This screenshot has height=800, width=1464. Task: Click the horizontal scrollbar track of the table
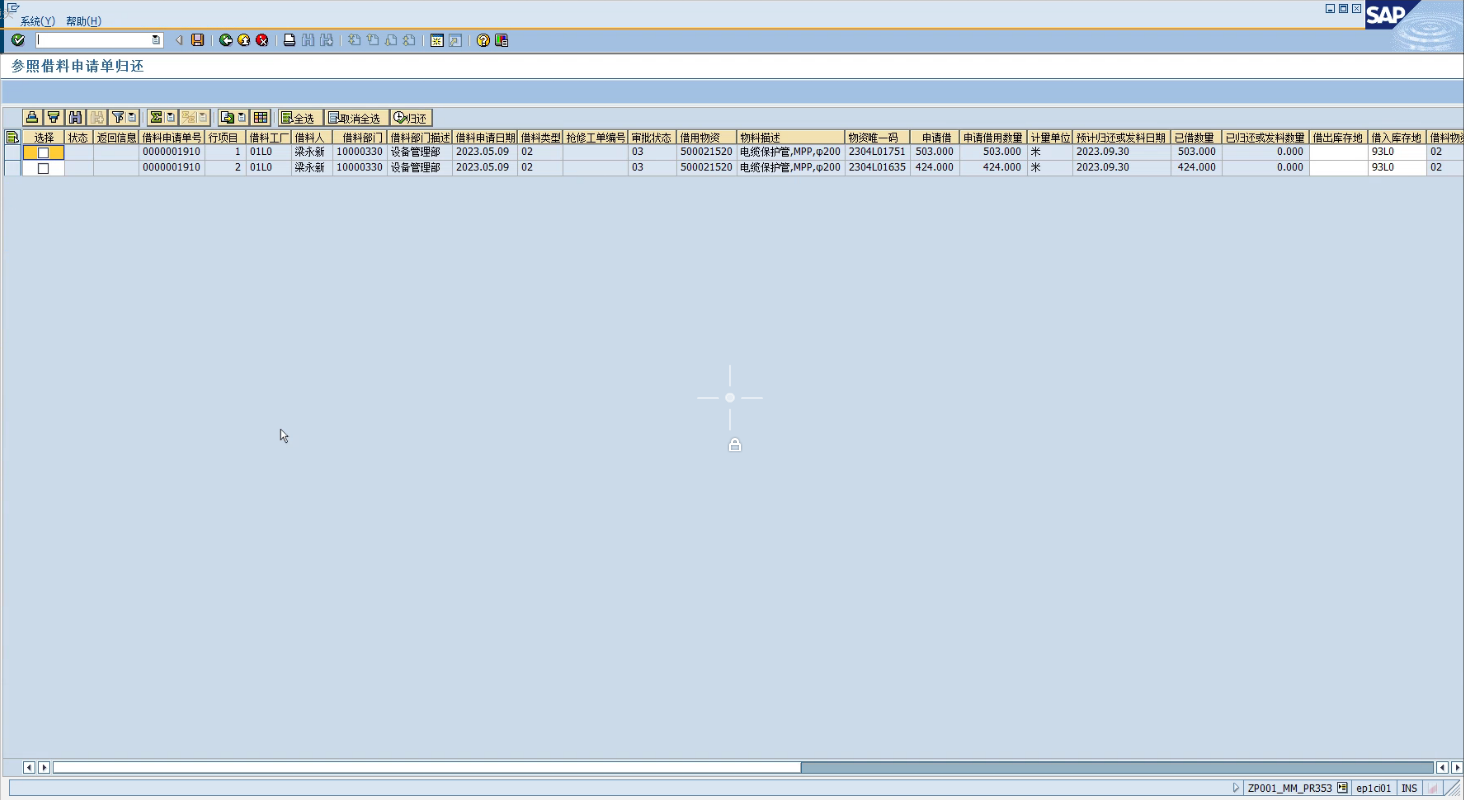(x=1100, y=767)
